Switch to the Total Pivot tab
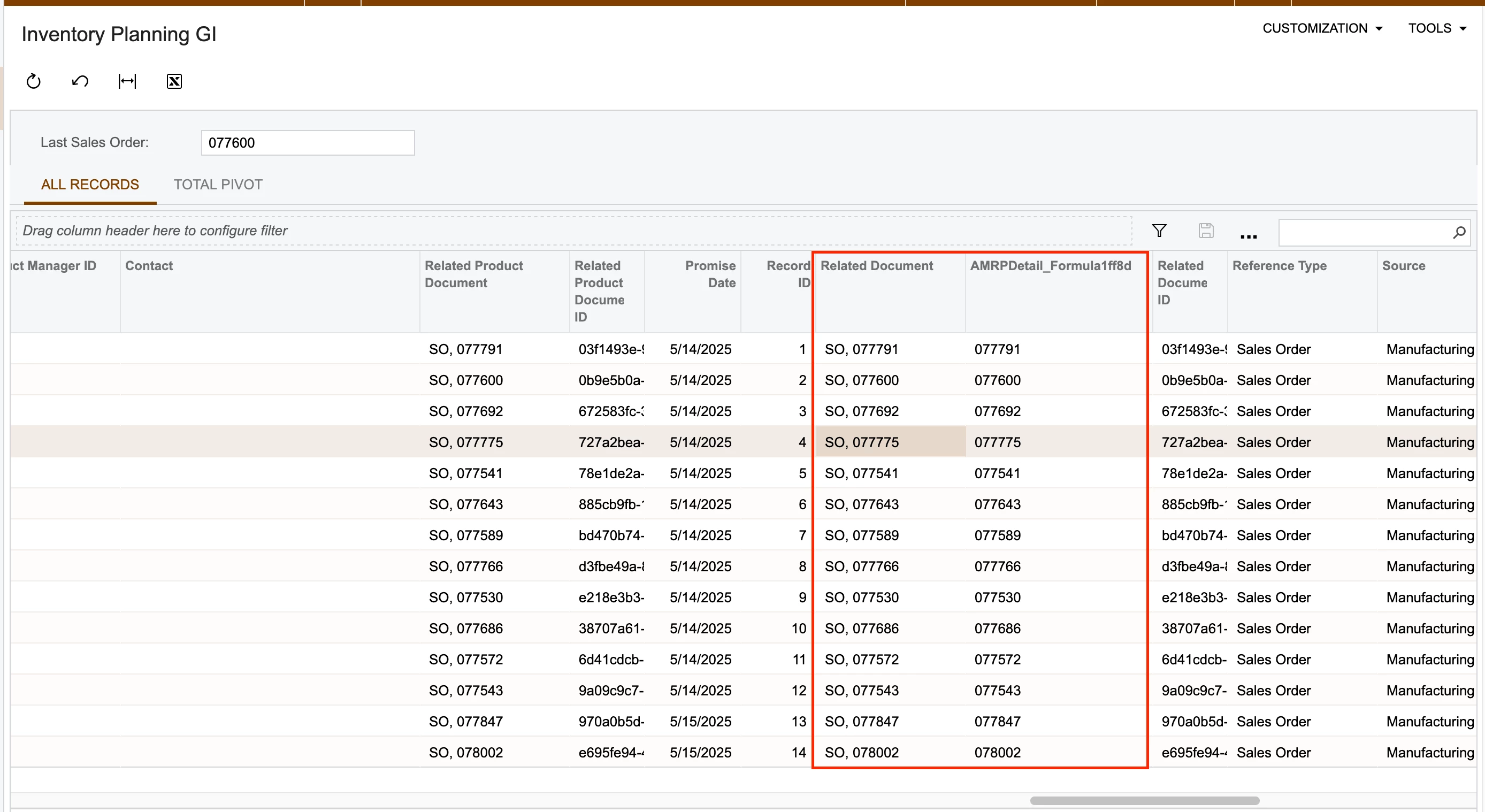Screen dimensions: 1485x812 click(218, 185)
